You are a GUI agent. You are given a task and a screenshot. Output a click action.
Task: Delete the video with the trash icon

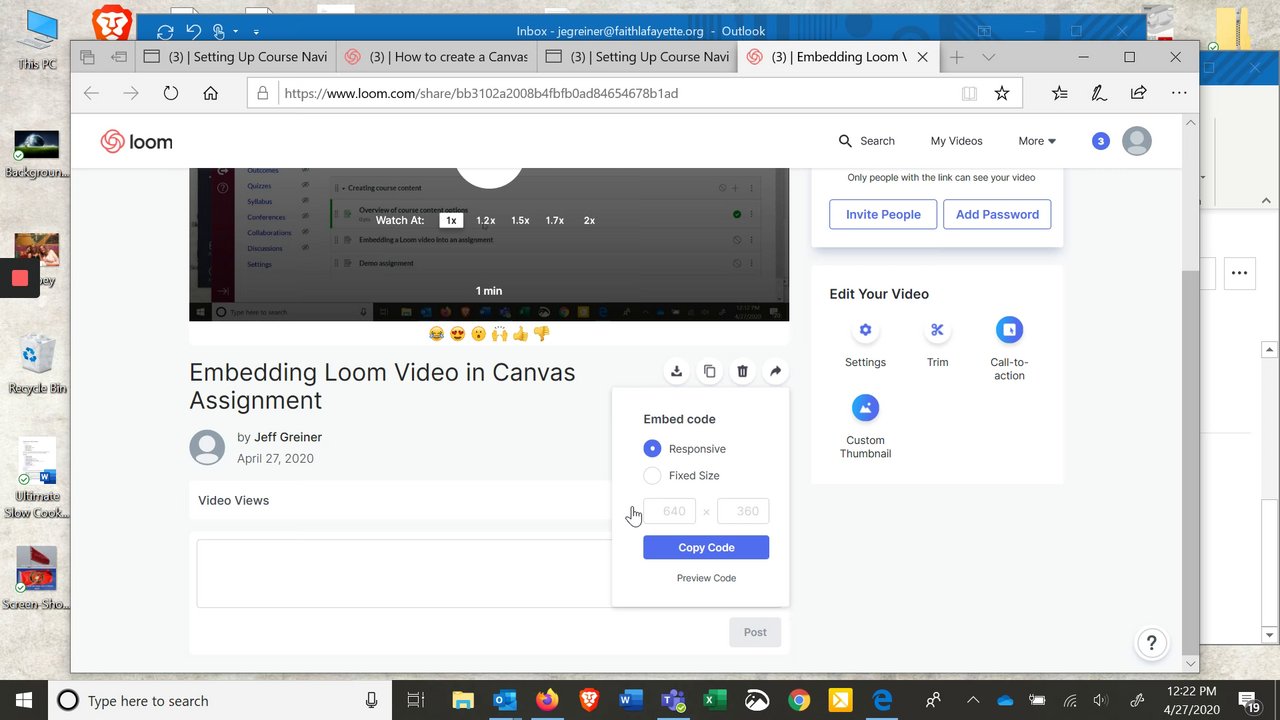click(742, 371)
